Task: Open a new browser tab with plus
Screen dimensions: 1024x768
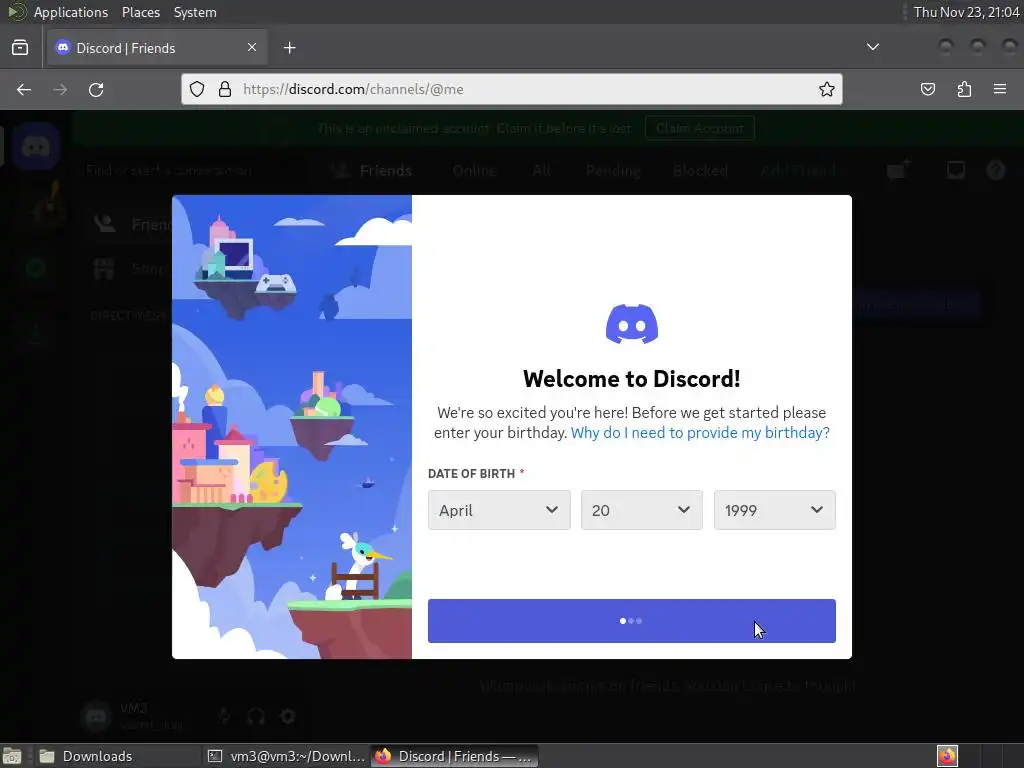Action: pyautogui.click(x=289, y=48)
